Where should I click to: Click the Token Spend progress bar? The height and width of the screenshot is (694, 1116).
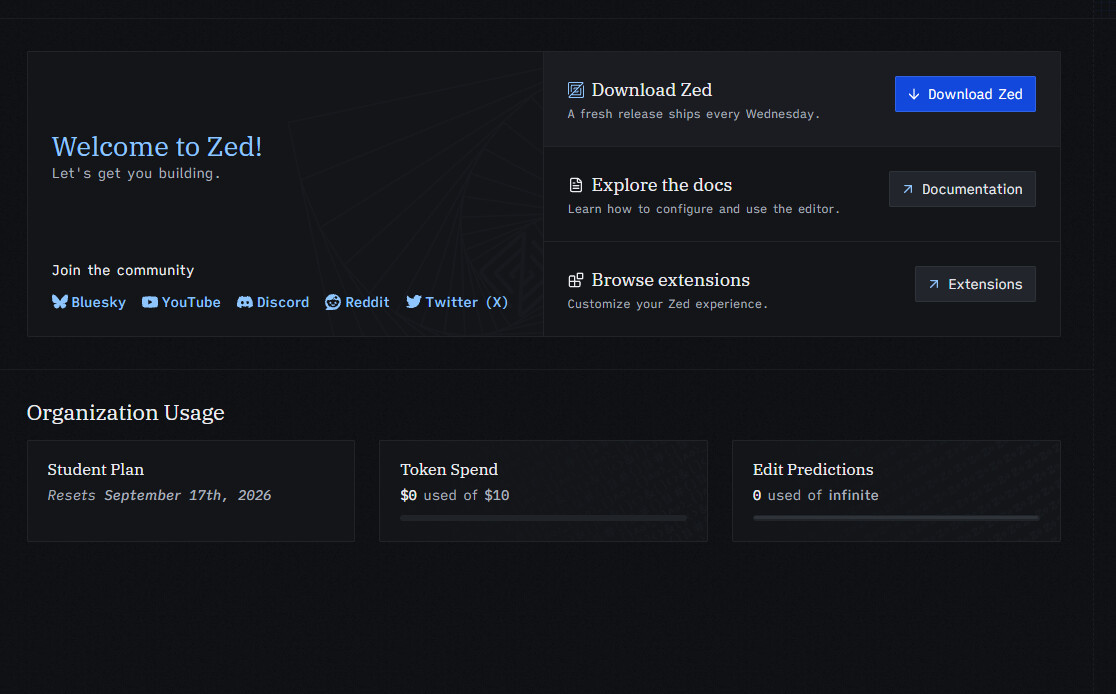pos(543,518)
